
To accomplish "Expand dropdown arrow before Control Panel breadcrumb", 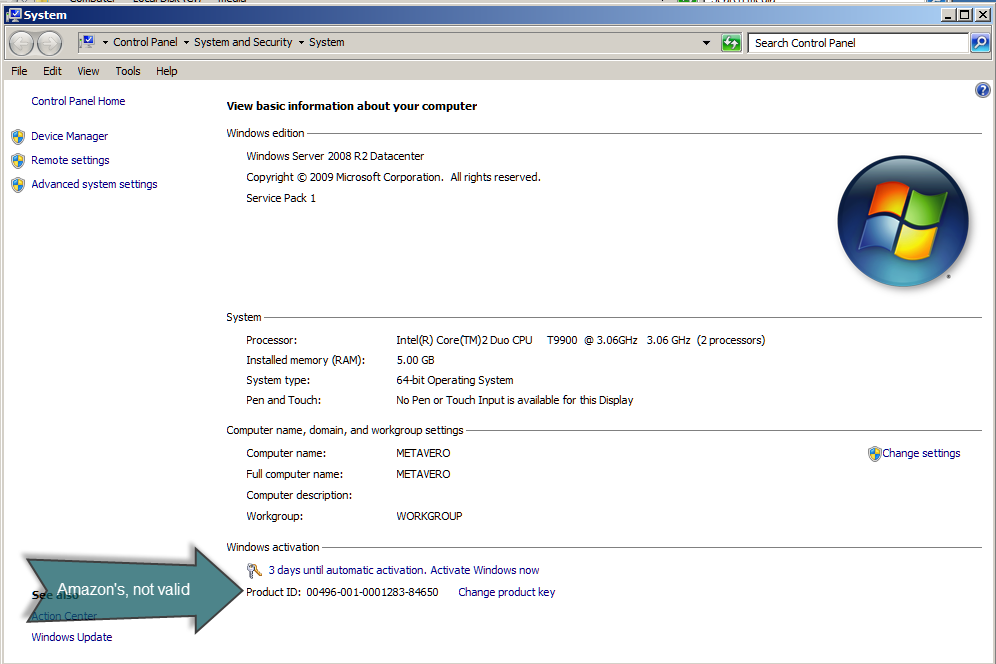I will pos(105,43).
